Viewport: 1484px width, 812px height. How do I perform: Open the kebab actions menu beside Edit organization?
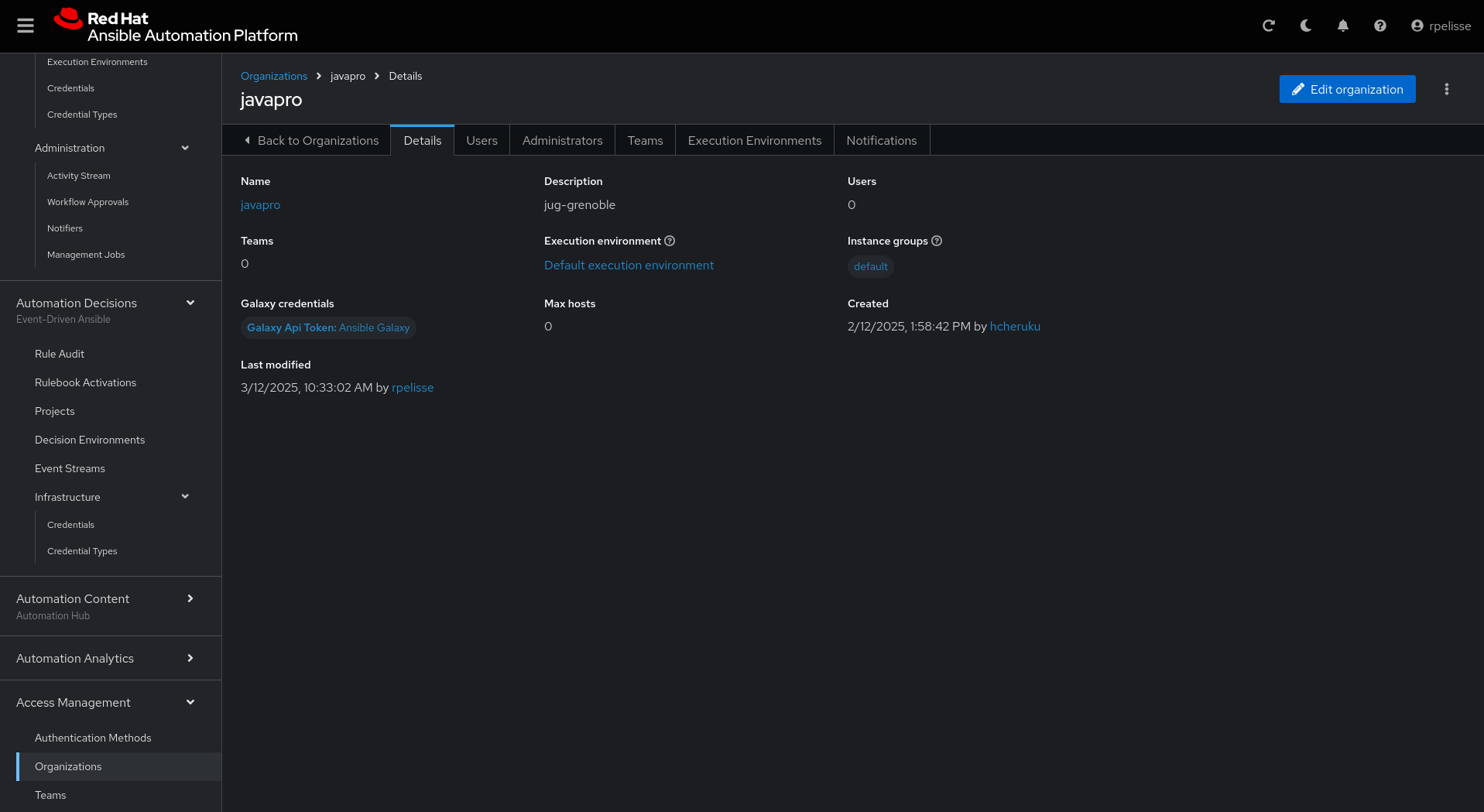coord(1446,89)
